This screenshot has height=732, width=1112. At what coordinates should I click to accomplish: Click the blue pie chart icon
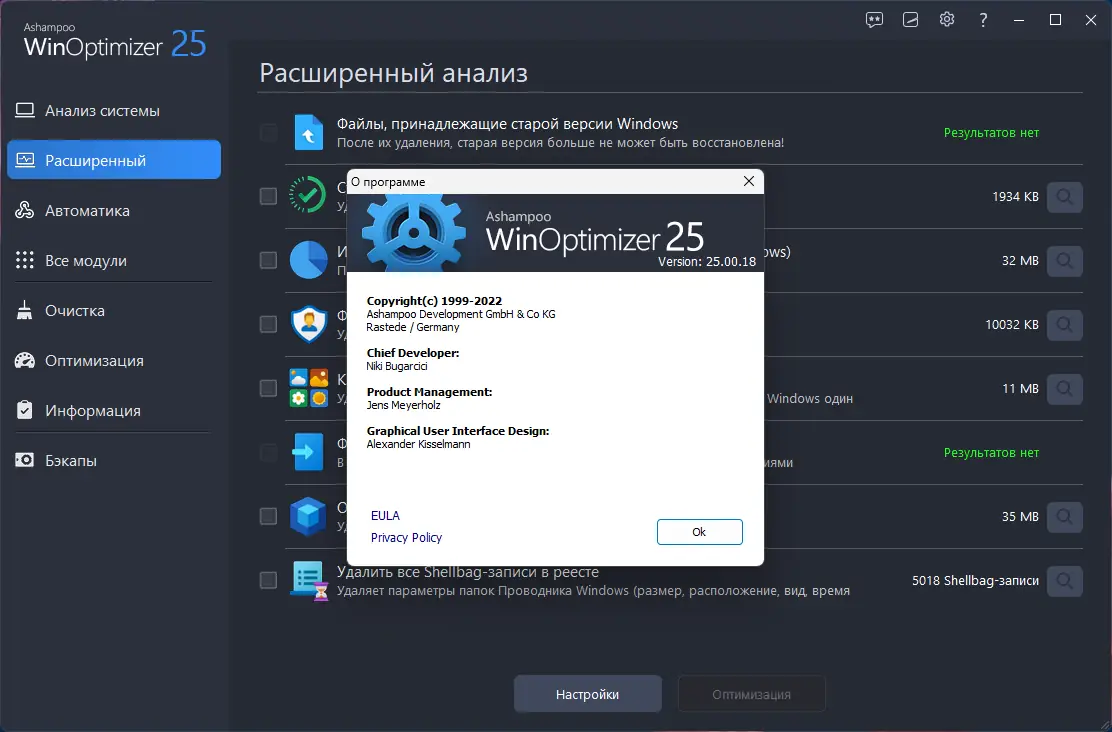[308, 260]
